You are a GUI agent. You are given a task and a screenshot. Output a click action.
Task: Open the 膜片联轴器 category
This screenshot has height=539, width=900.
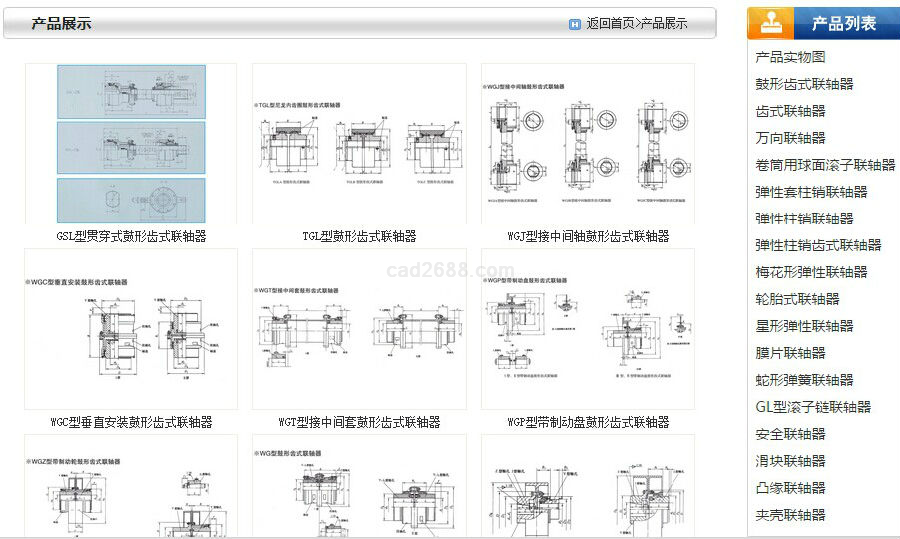click(x=790, y=353)
